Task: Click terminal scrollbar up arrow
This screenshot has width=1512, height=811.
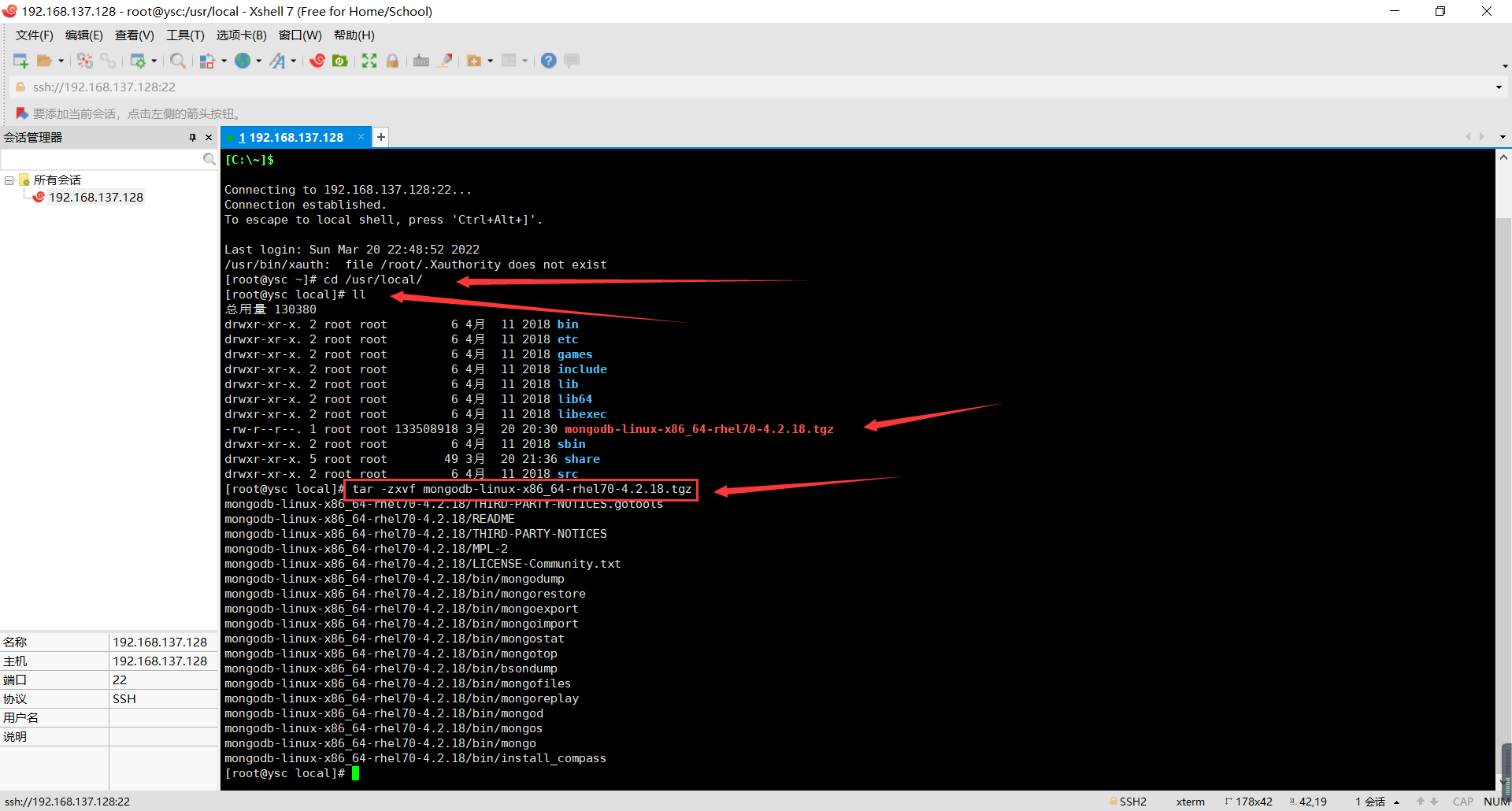Action: 1503,157
